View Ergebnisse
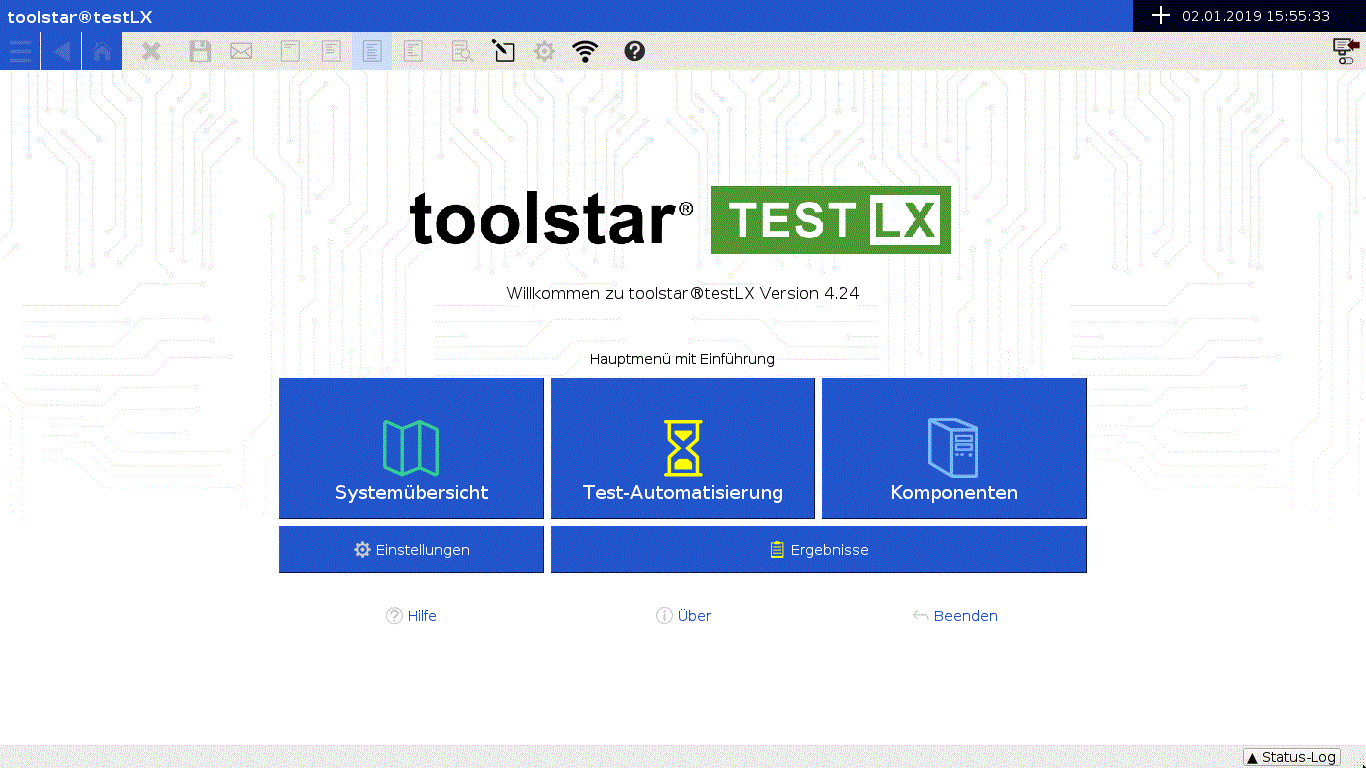Screen dimensions: 1366x768 tap(818, 549)
